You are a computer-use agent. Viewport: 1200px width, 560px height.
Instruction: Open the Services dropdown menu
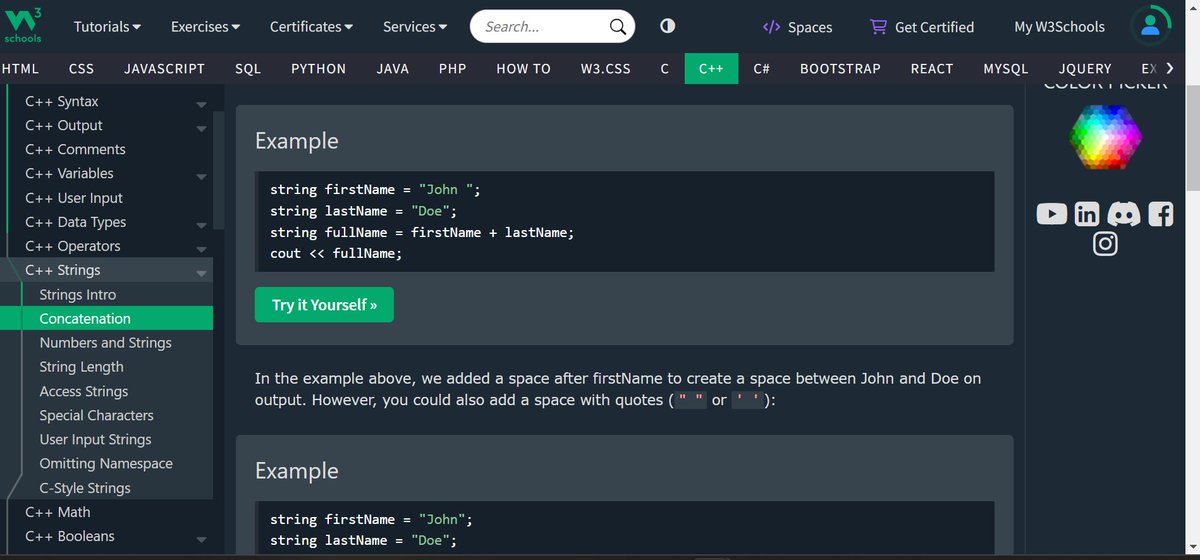tap(415, 26)
